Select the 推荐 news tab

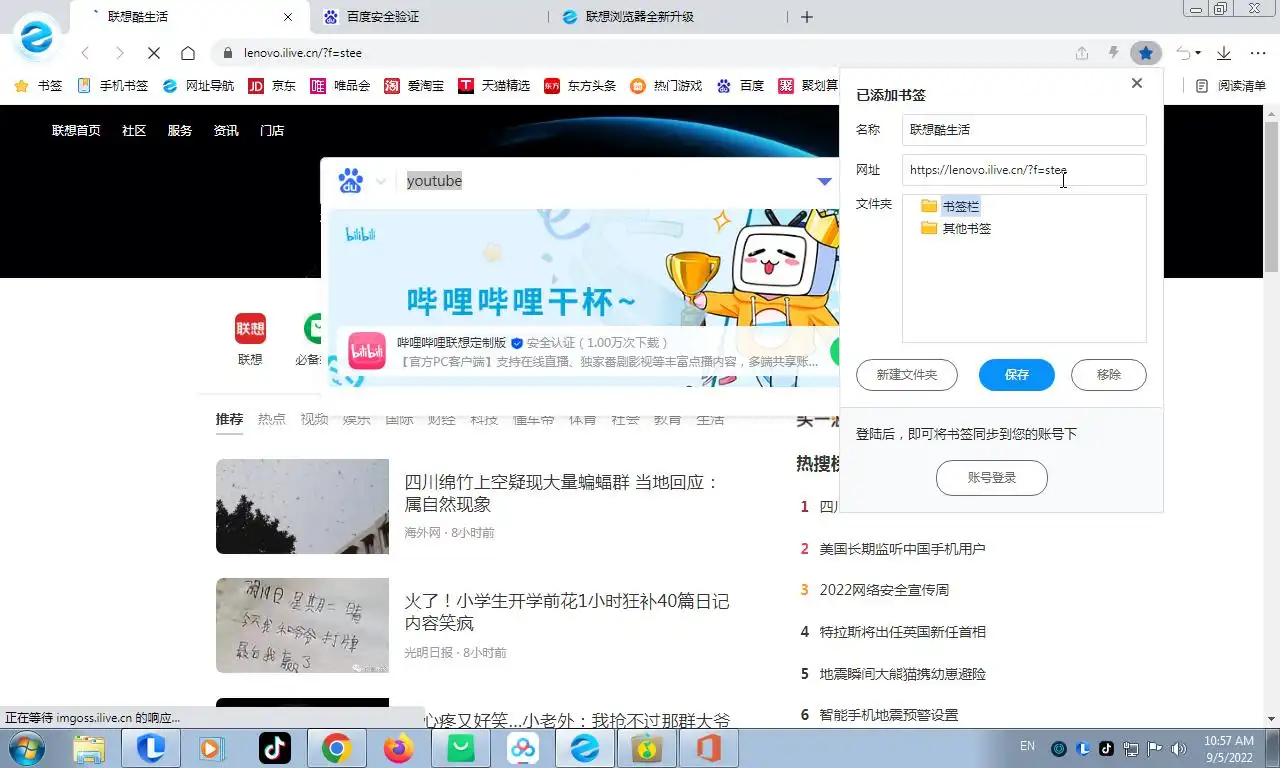[x=229, y=419]
